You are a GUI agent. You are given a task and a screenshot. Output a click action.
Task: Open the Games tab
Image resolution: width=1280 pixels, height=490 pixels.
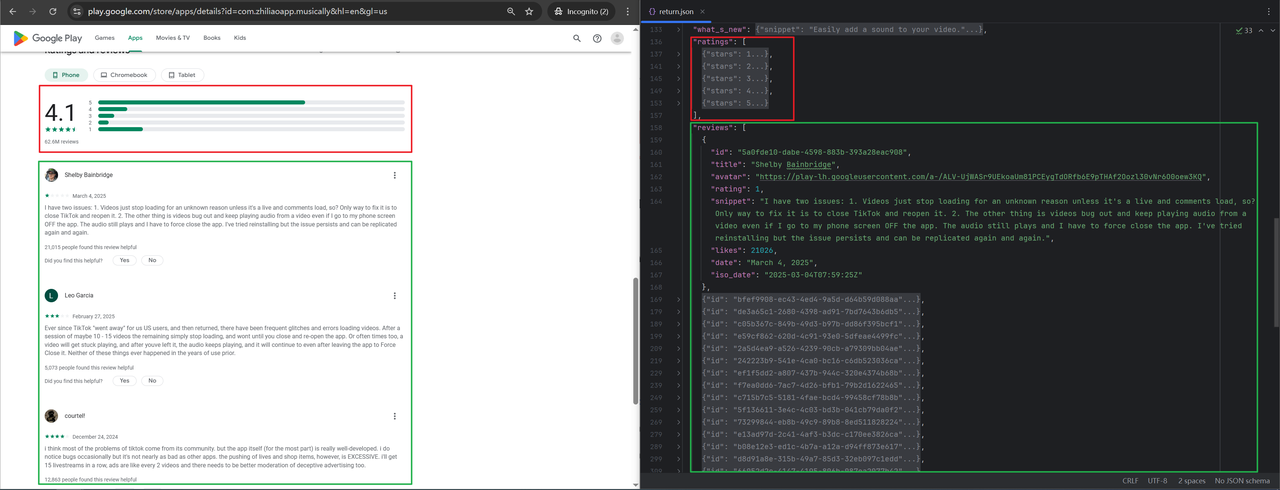(104, 38)
